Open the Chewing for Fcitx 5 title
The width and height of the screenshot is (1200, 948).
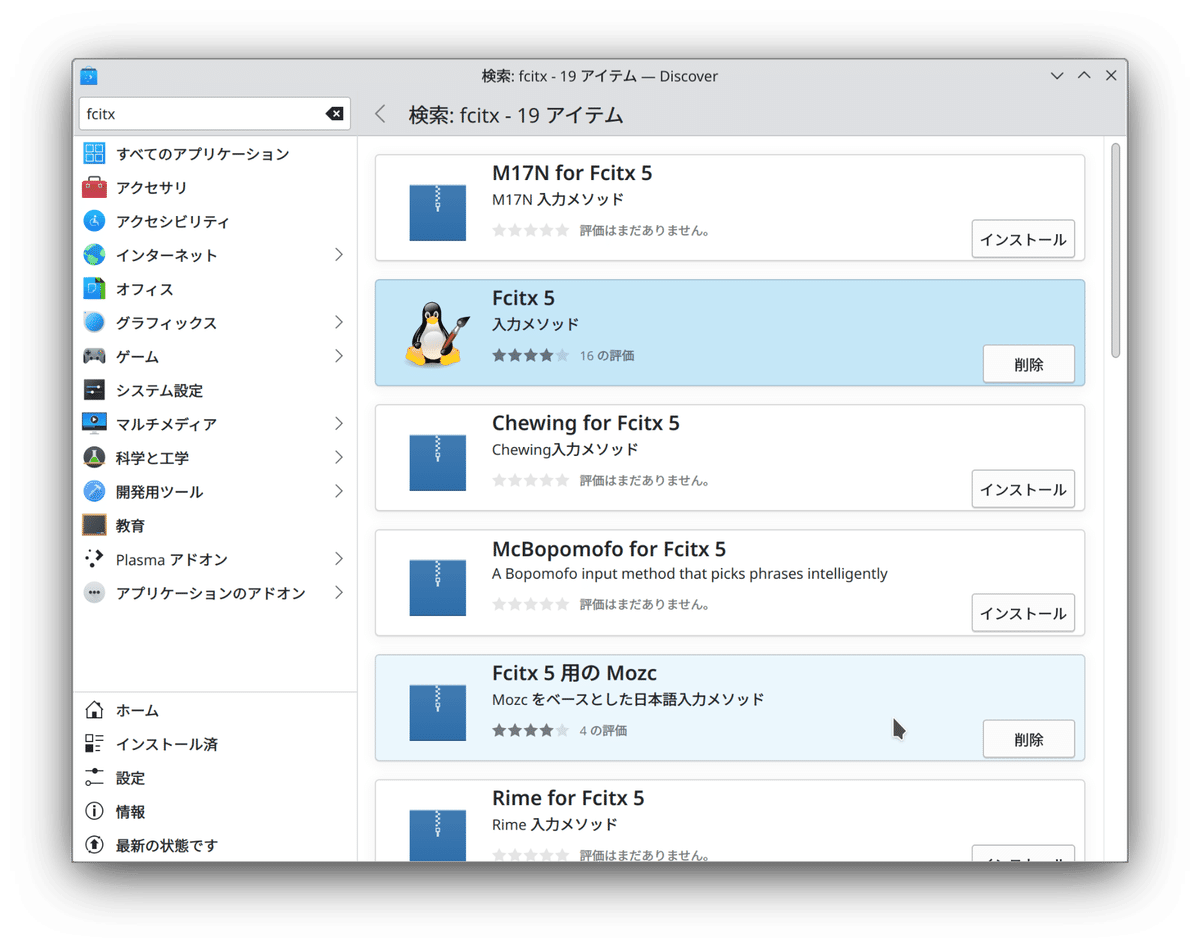coord(586,423)
